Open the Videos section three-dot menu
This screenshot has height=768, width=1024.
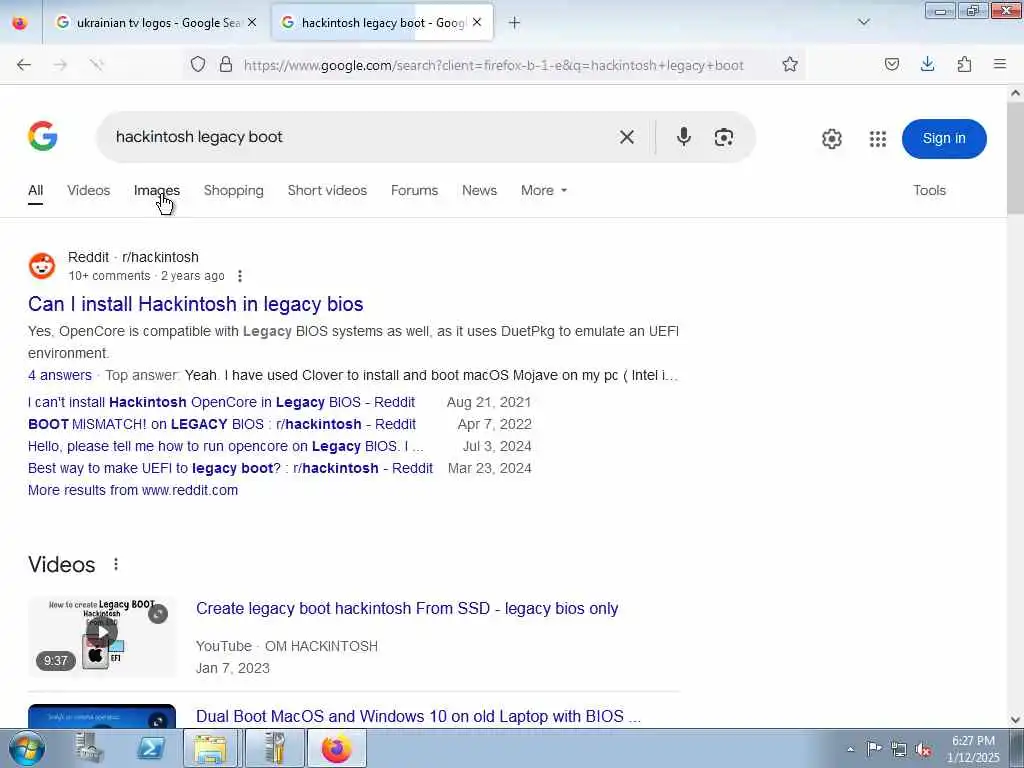click(116, 564)
